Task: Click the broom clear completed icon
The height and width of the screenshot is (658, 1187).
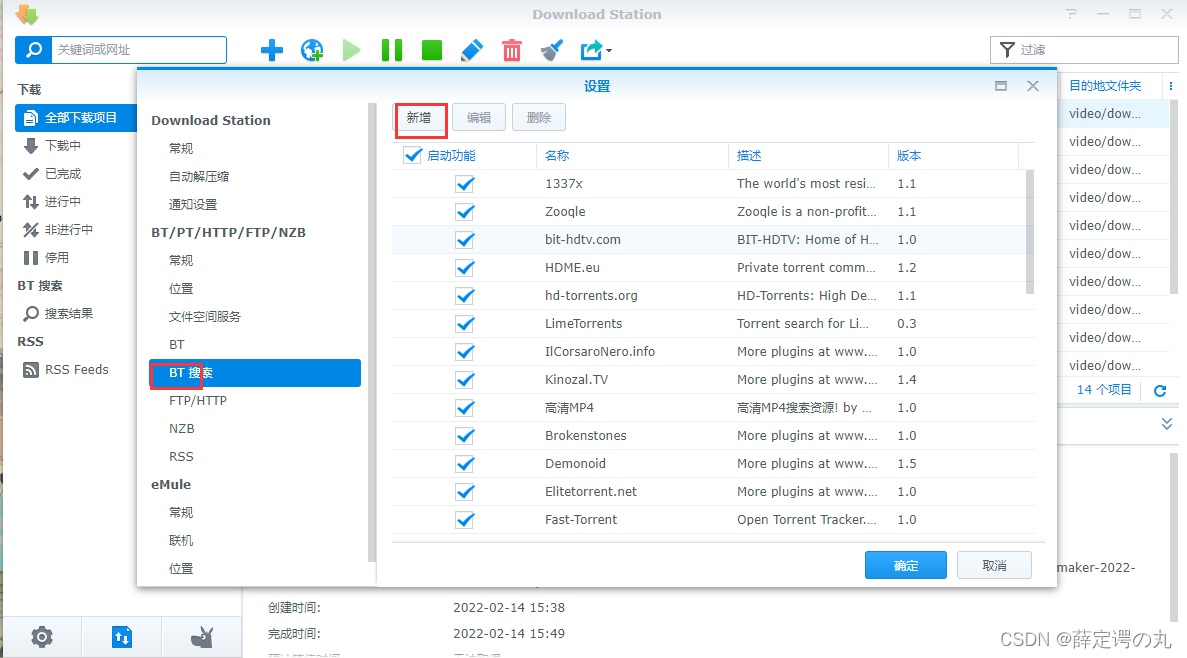Action: tap(552, 51)
